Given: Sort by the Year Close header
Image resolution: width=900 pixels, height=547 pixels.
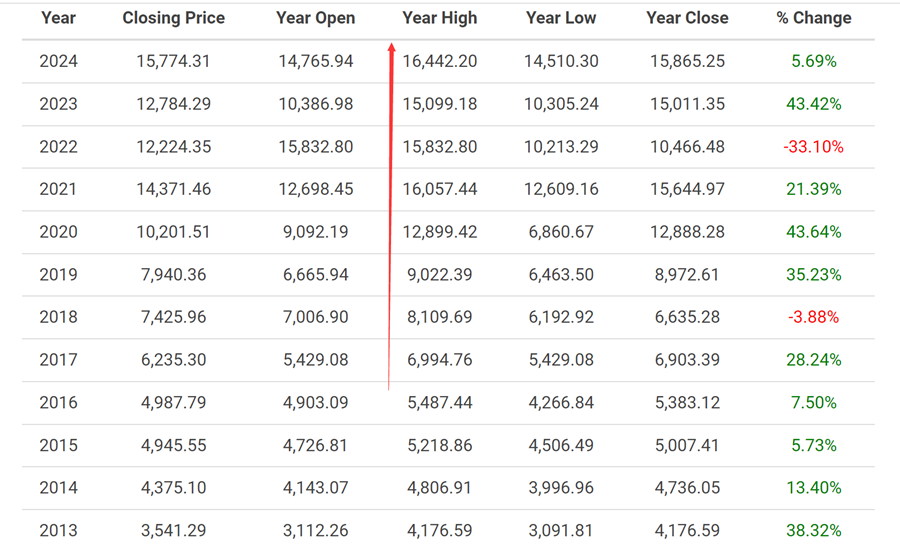Looking at the screenshot, I should tap(687, 18).
